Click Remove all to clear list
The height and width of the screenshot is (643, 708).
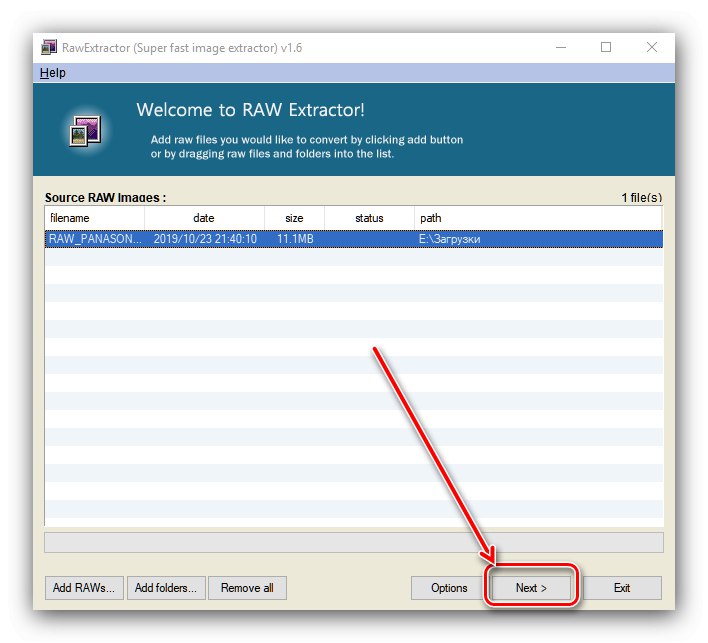247,587
